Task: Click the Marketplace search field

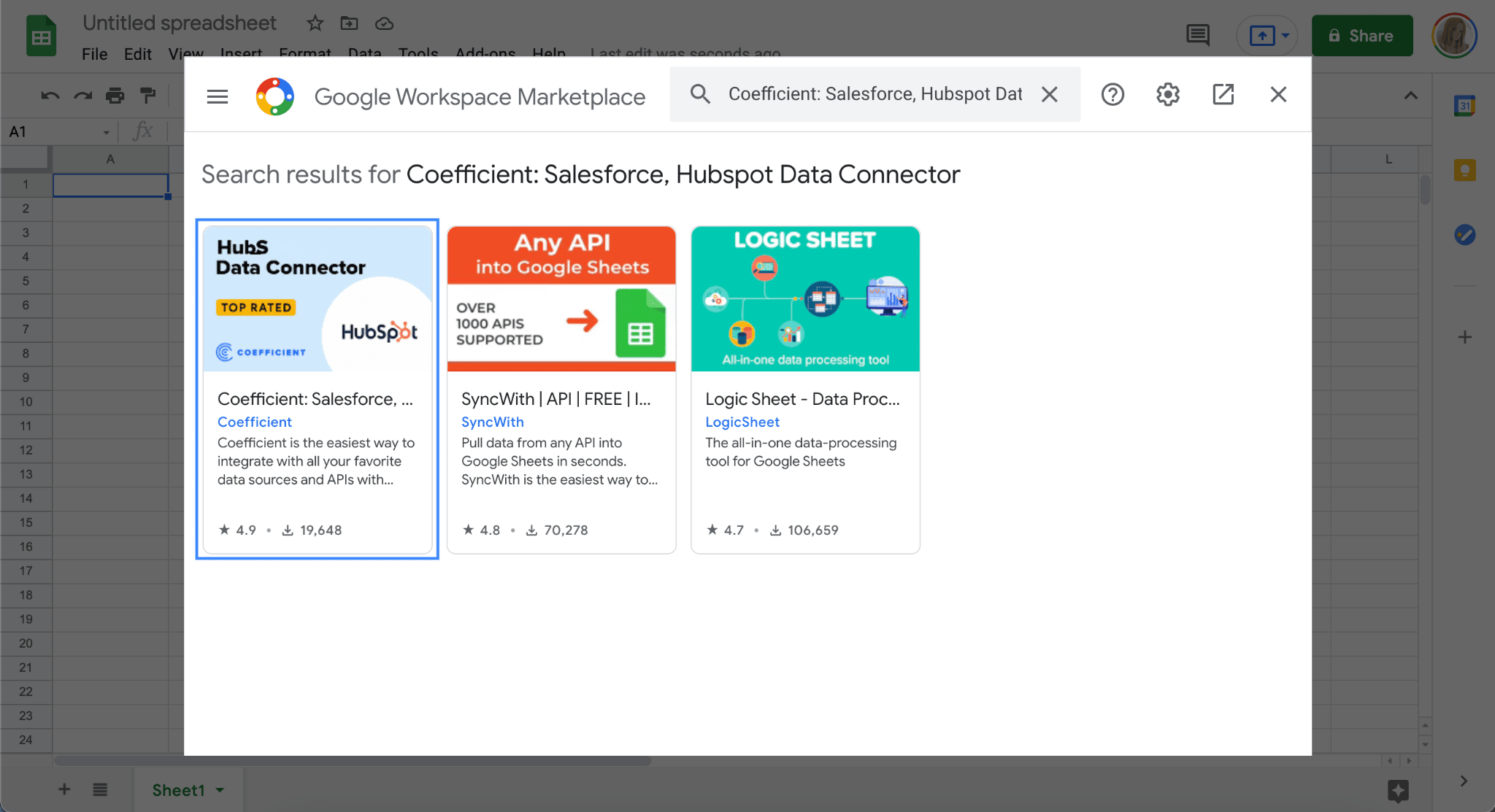Action: point(875,94)
